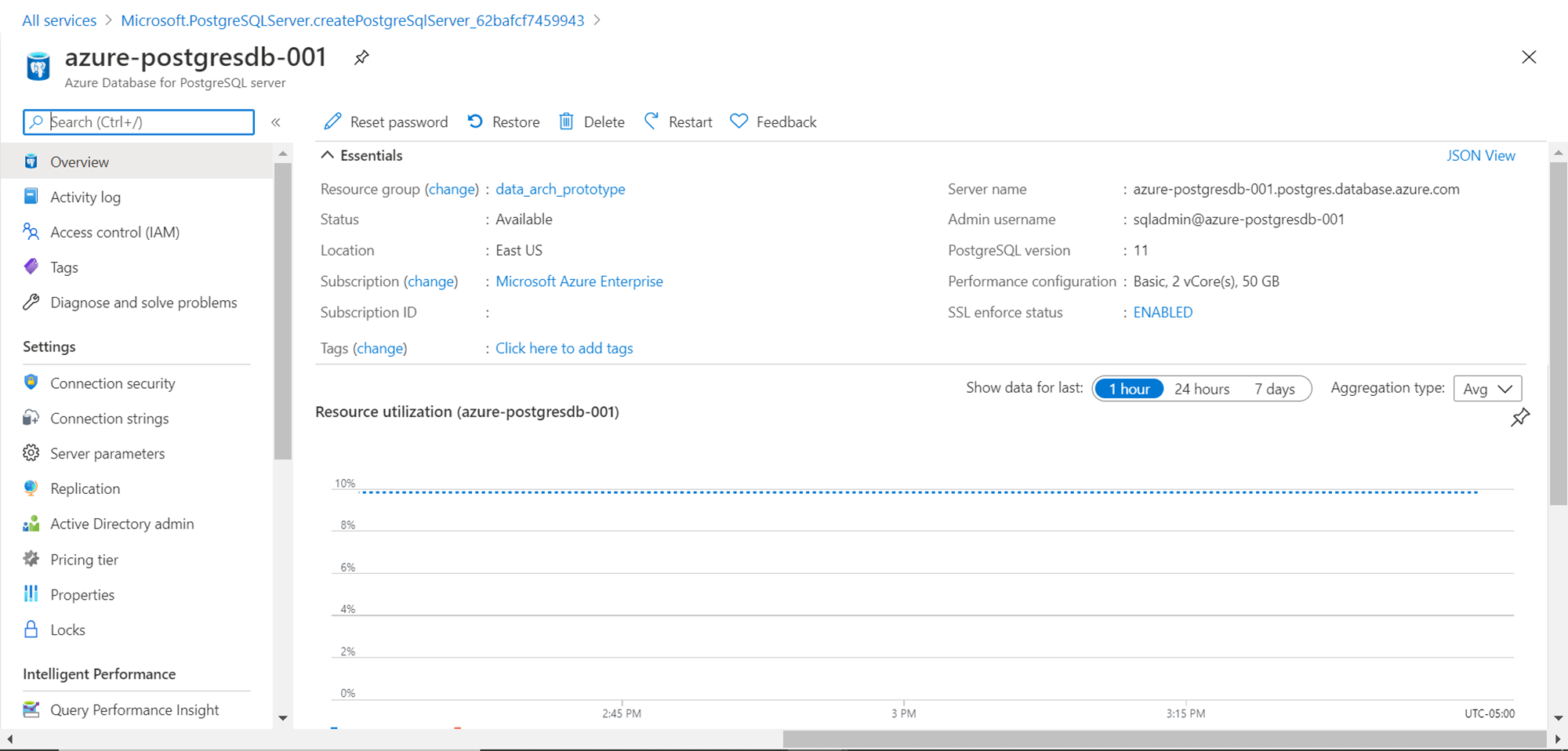Image resolution: width=1568 pixels, height=751 pixels.
Task: Click sidebar scroll down arrow
Action: [x=283, y=718]
